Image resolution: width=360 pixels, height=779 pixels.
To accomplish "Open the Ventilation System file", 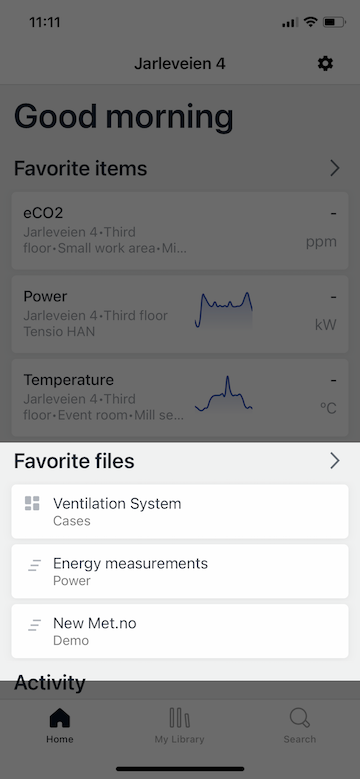I will point(180,511).
